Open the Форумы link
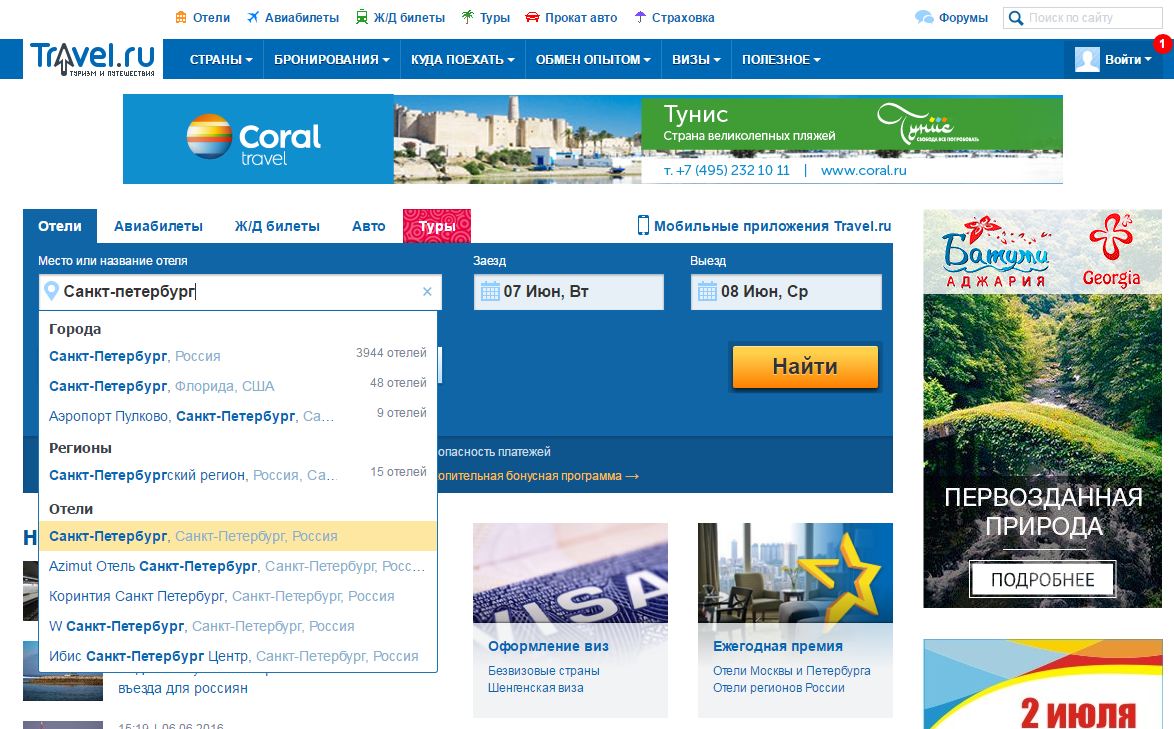Viewport: 1174px width, 729px height. coord(963,17)
